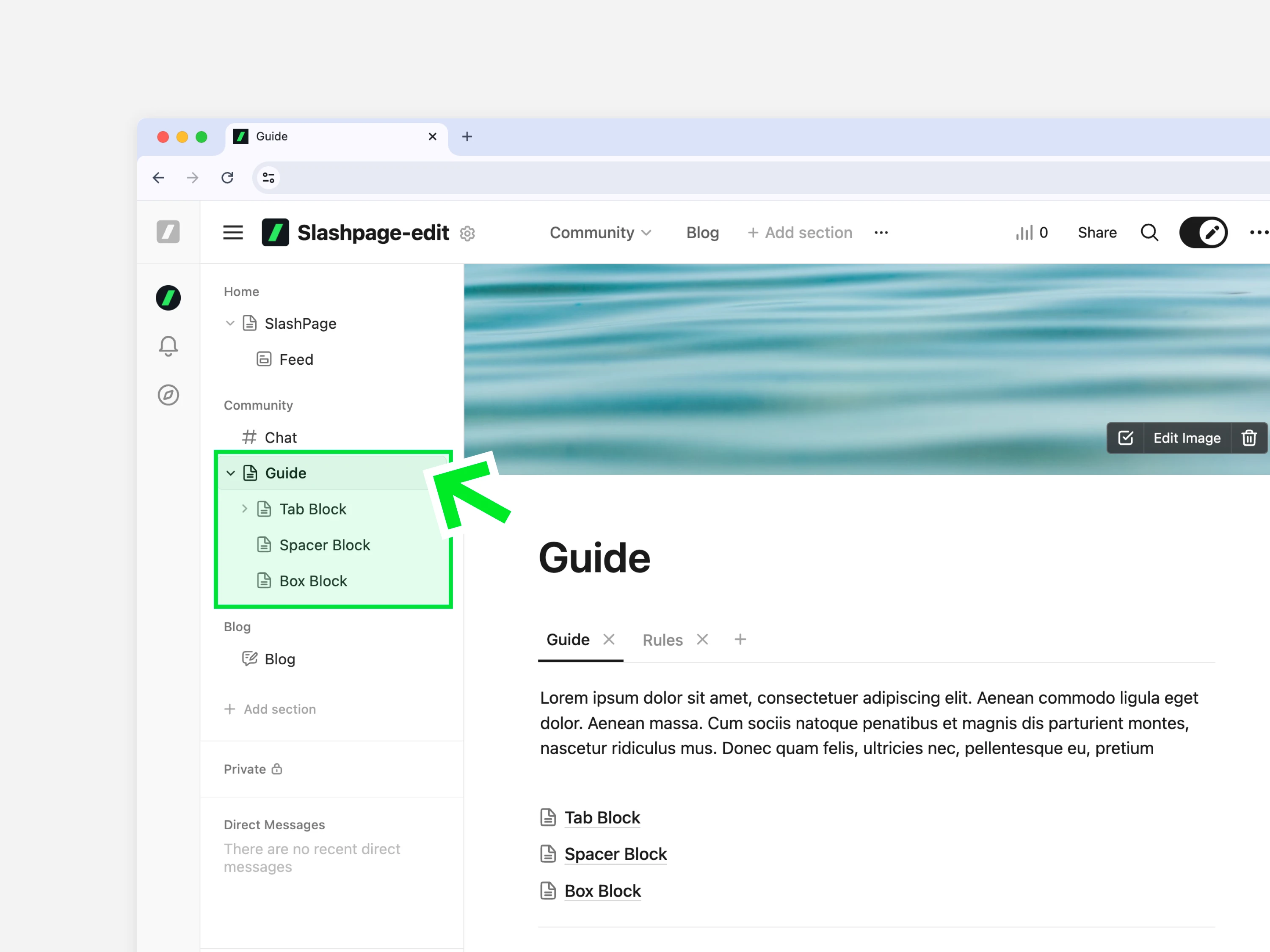Select Blog page in sidebar
1270x952 pixels.
coord(279,659)
